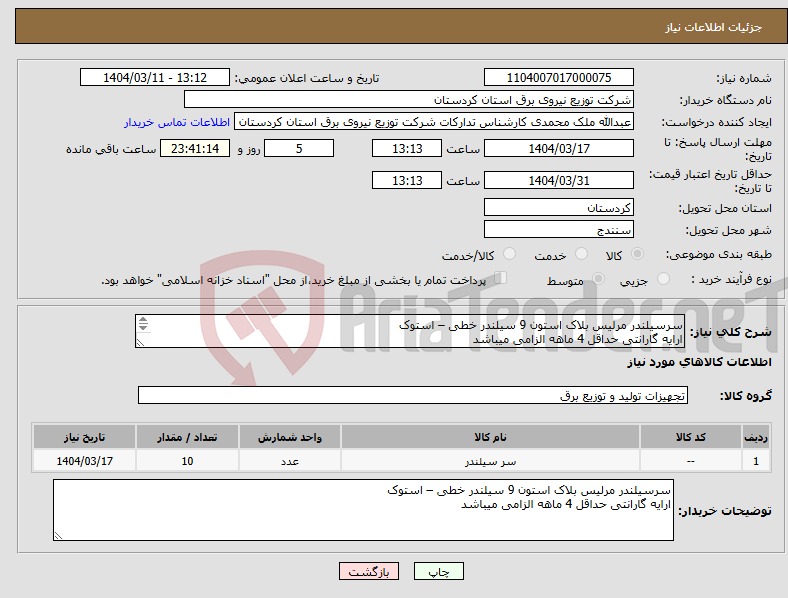The width and height of the screenshot is (788, 598).
Task: Click the ردیف column header
Action: pos(756,437)
